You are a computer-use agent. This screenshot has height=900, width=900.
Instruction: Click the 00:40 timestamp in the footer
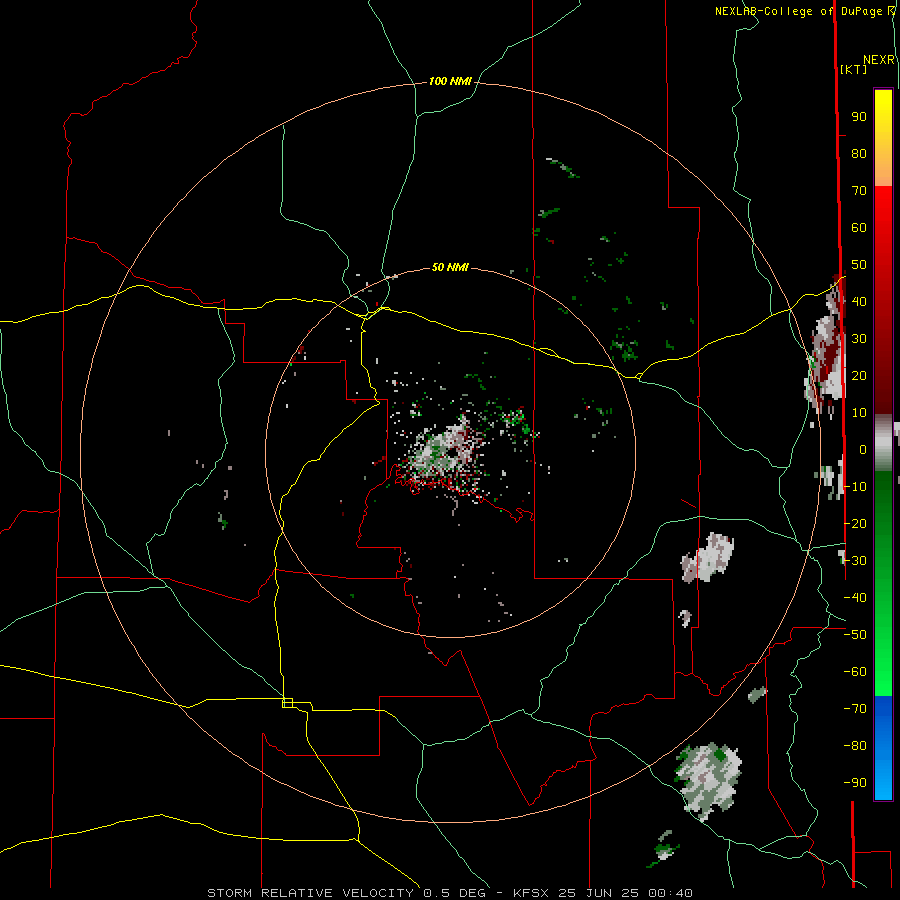(x=670, y=893)
